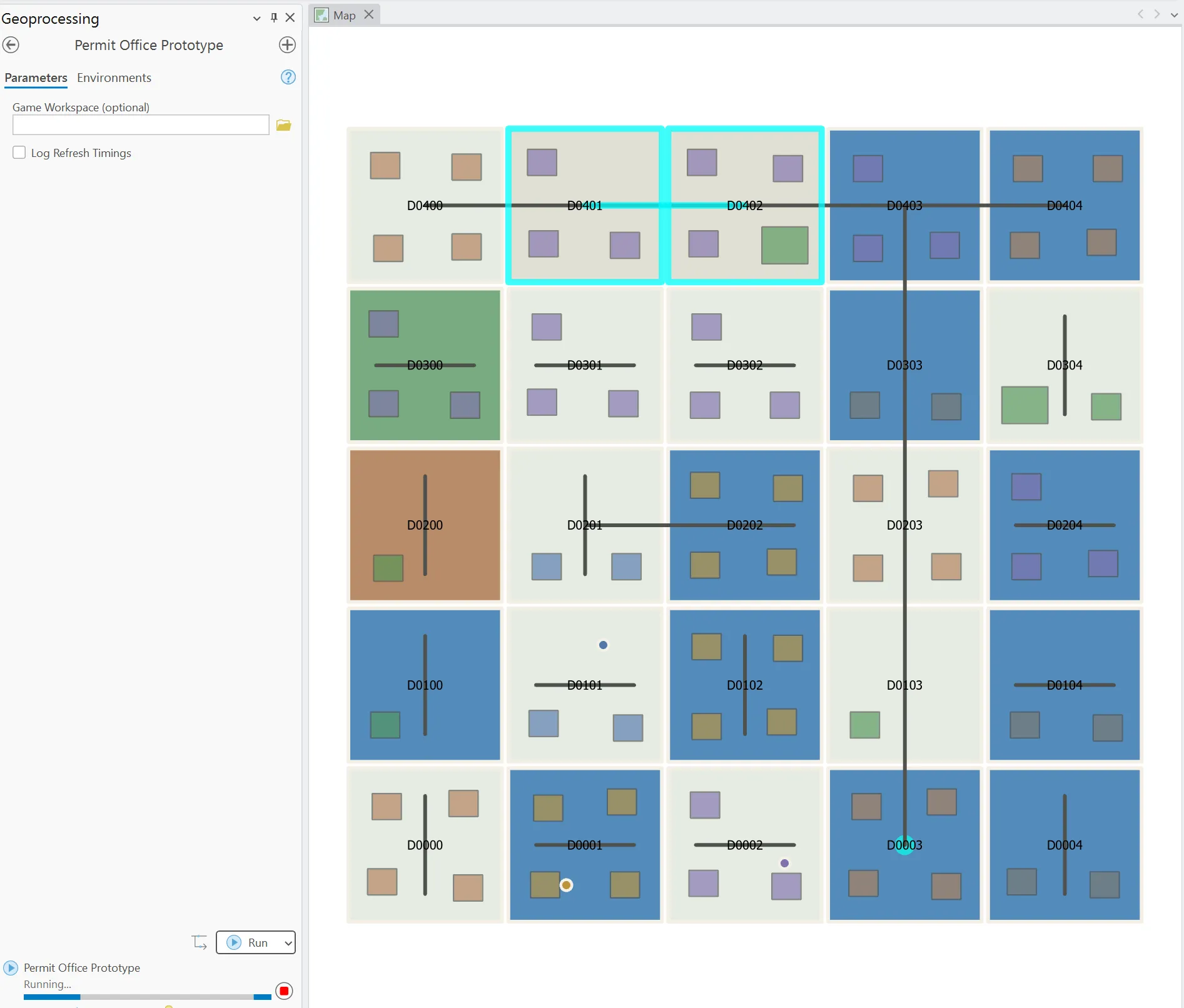Pin the Geoprocessing pane with auto-hide
The image size is (1184, 1008).
273,18
